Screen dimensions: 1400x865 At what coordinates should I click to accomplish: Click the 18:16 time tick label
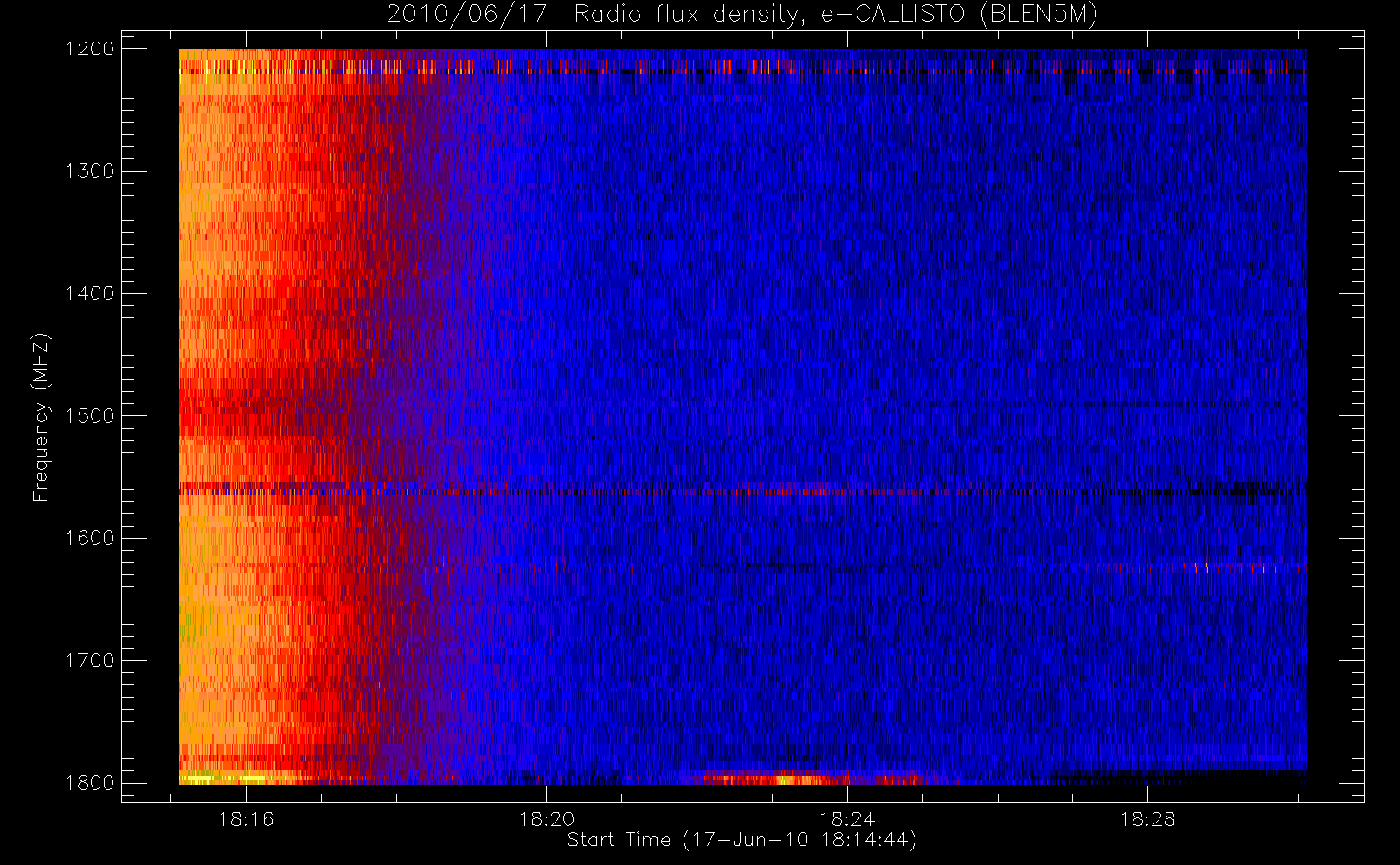(246, 819)
